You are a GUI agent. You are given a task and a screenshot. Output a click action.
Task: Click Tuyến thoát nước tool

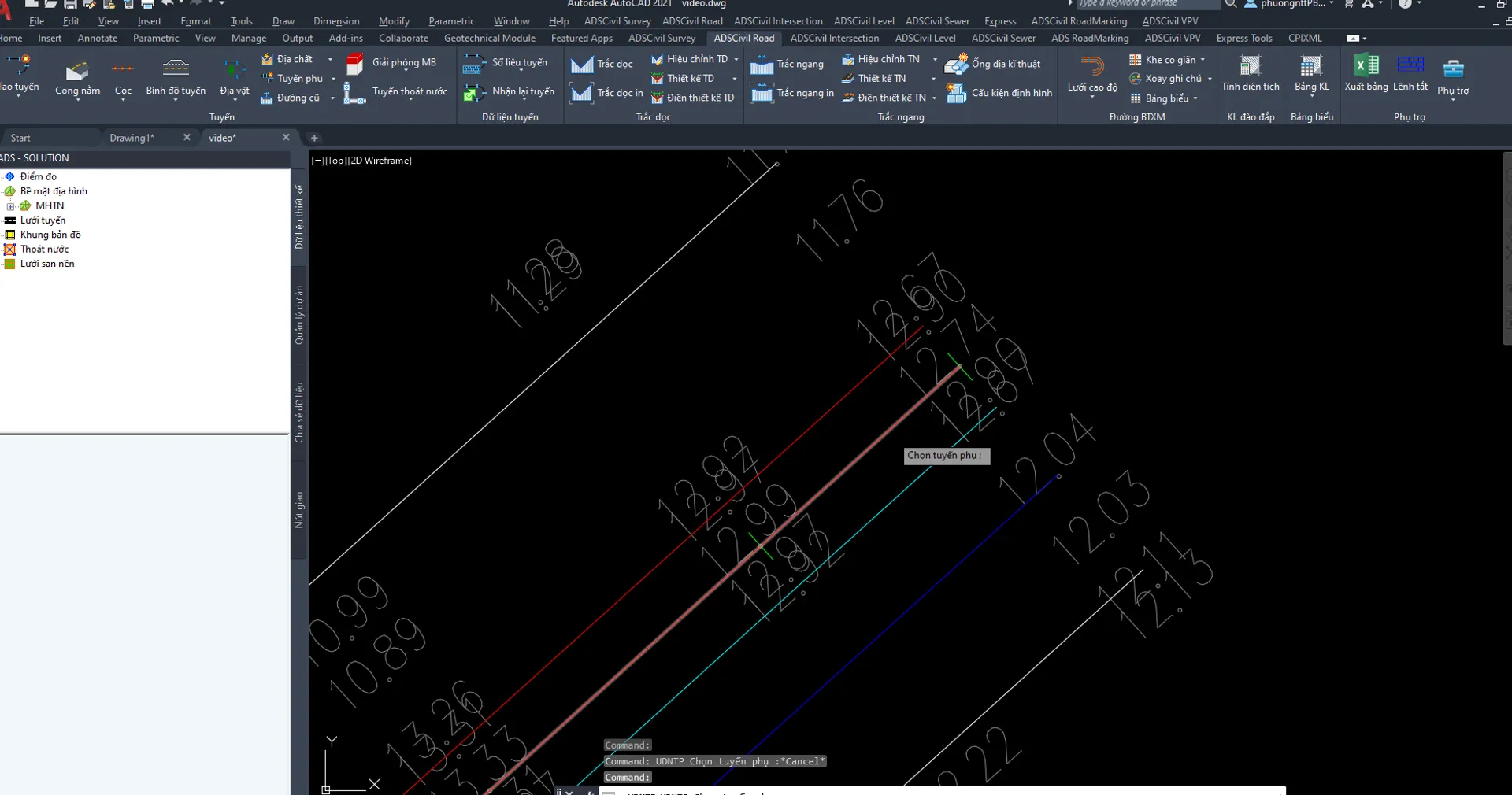[395, 92]
